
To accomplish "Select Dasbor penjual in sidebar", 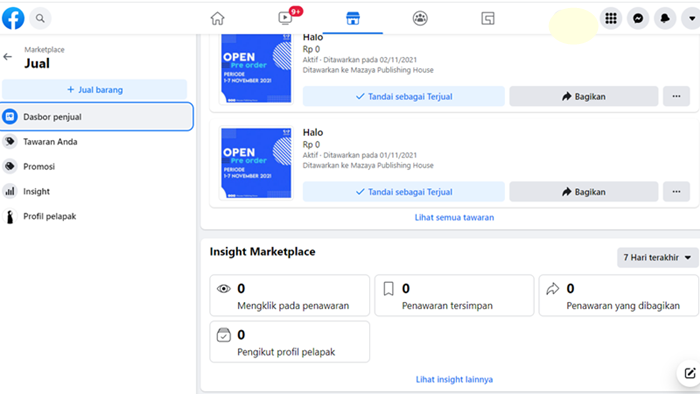I will (x=96, y=116).
